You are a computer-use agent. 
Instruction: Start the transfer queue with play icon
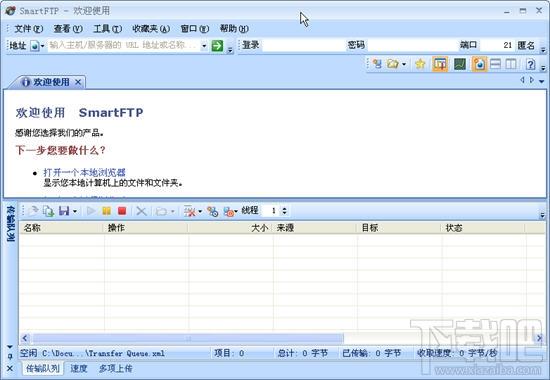pos(91,211)
